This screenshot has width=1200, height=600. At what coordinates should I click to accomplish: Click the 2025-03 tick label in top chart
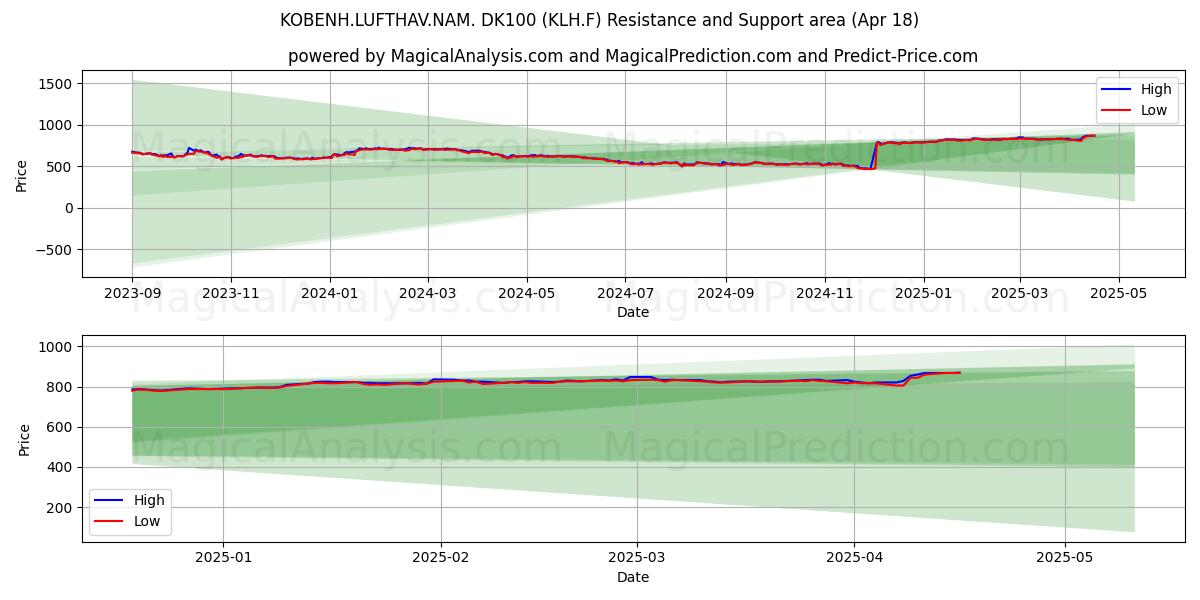tap(1020, 294)
